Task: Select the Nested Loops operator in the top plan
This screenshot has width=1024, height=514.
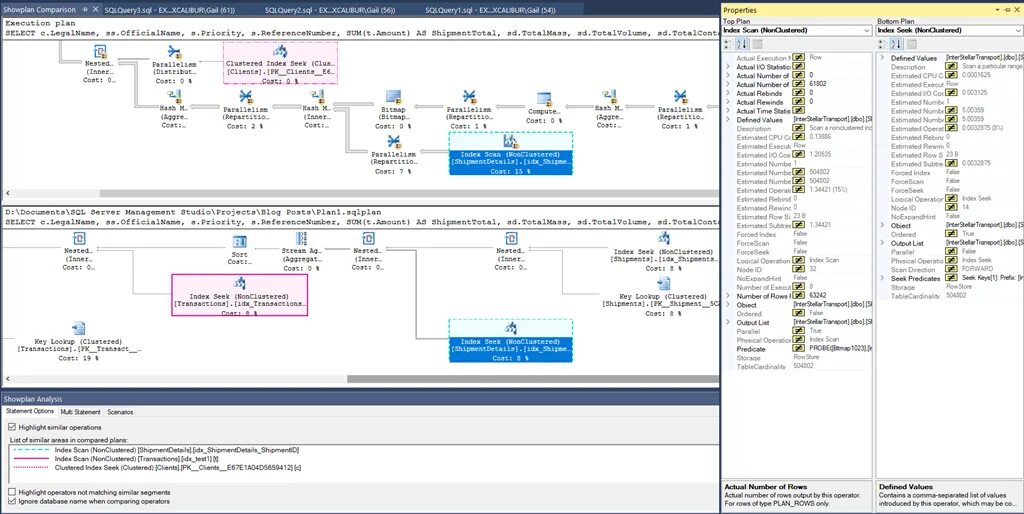Action: (x=99, y=63)
